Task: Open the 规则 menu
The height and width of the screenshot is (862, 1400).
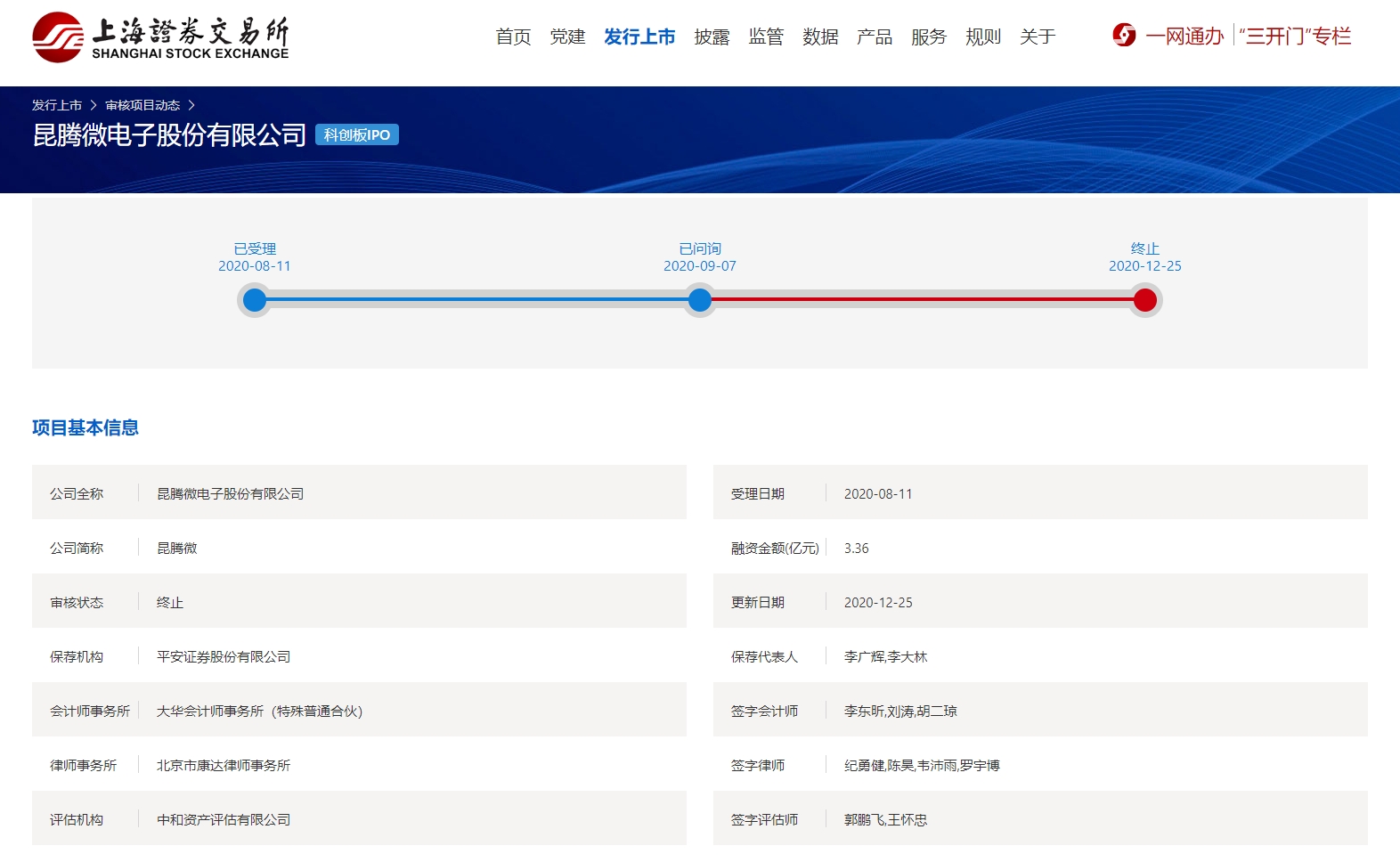Action: [983, 37]
